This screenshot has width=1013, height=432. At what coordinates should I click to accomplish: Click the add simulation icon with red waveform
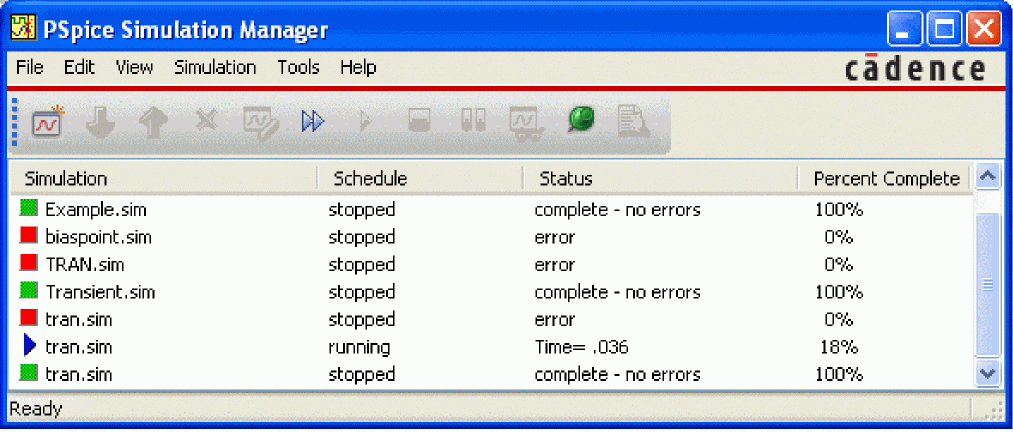pos(48,121)
